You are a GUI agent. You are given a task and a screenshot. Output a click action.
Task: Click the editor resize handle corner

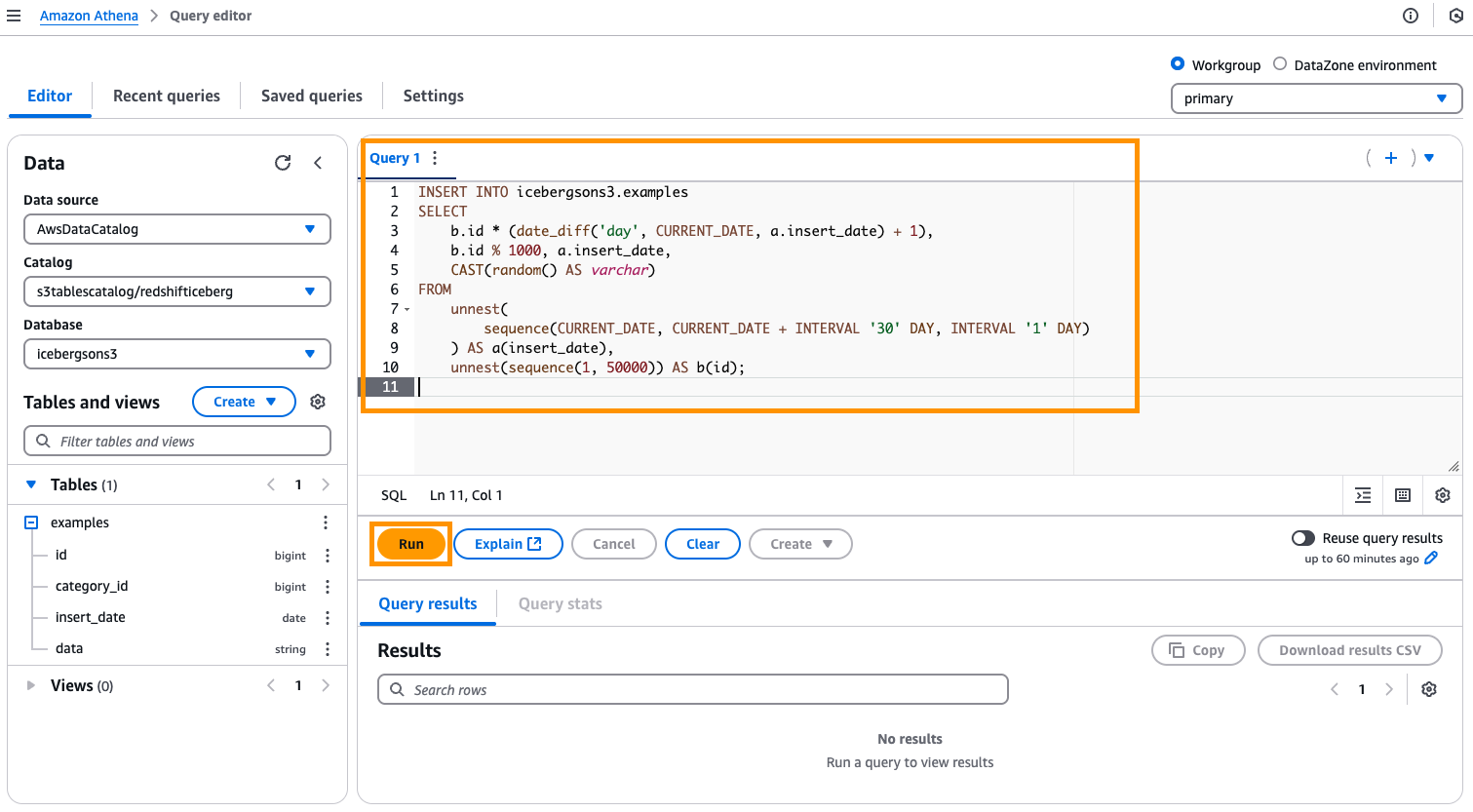coord(1454,466)
